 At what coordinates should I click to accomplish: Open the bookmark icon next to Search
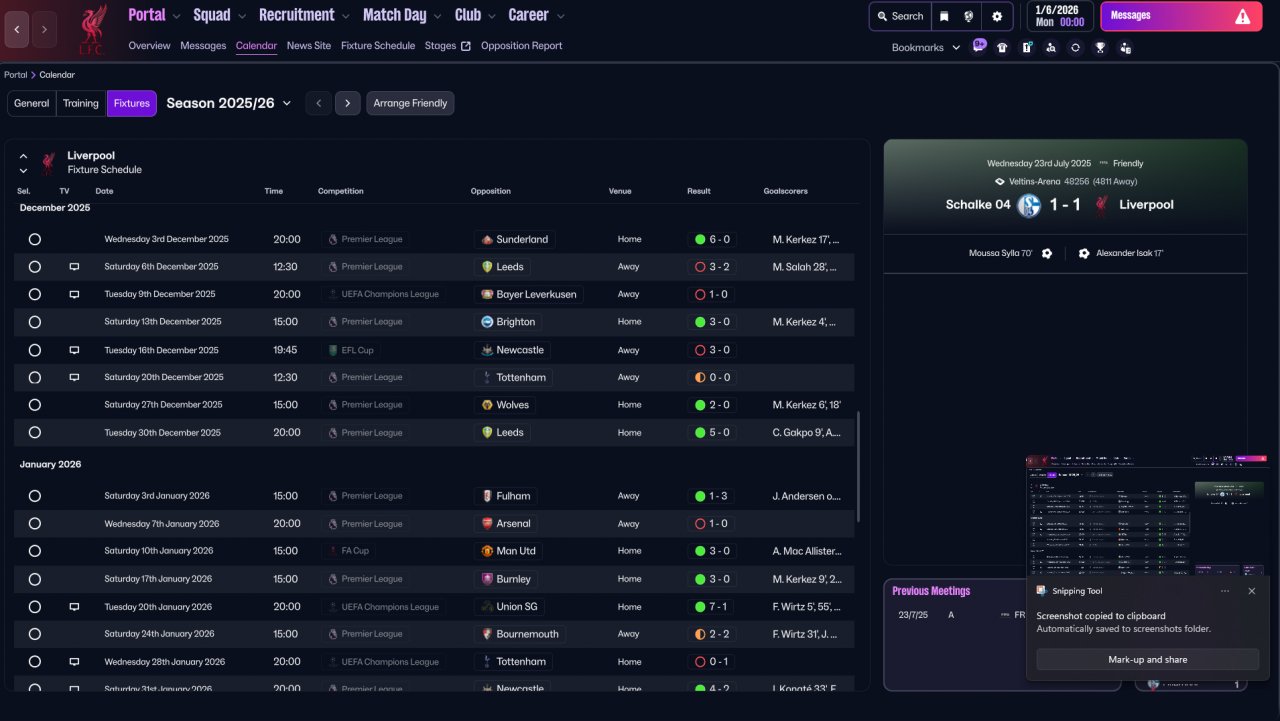pyautogui.click(x=944, y=16)
